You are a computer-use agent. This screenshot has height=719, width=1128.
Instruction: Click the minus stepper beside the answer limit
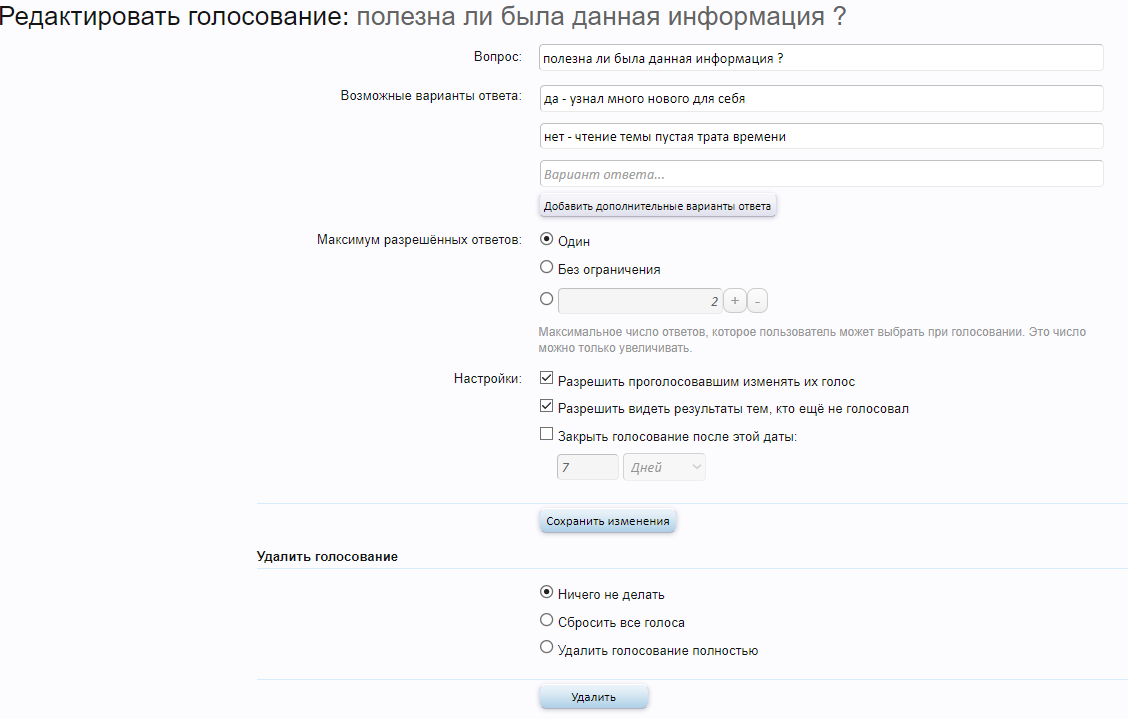[x=759, y=298]
